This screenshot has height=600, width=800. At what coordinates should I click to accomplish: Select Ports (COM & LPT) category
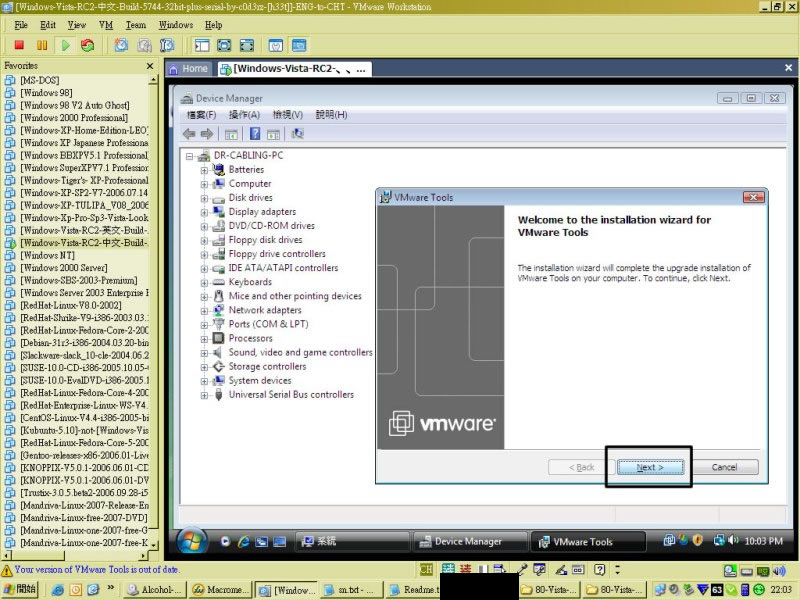pyautogui.click(x=268, y=324)
